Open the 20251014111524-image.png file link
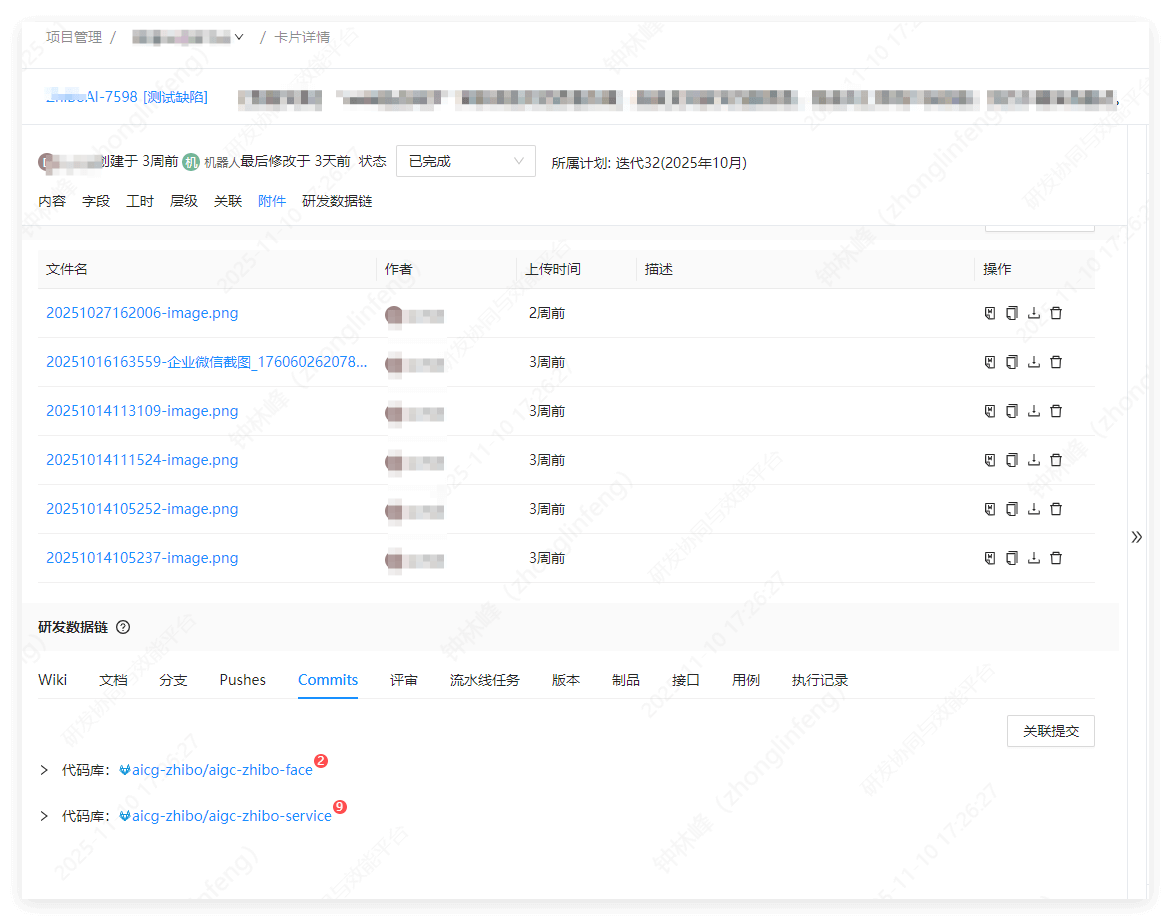This screenshot has width=1171, height=921. coord(142,459)
